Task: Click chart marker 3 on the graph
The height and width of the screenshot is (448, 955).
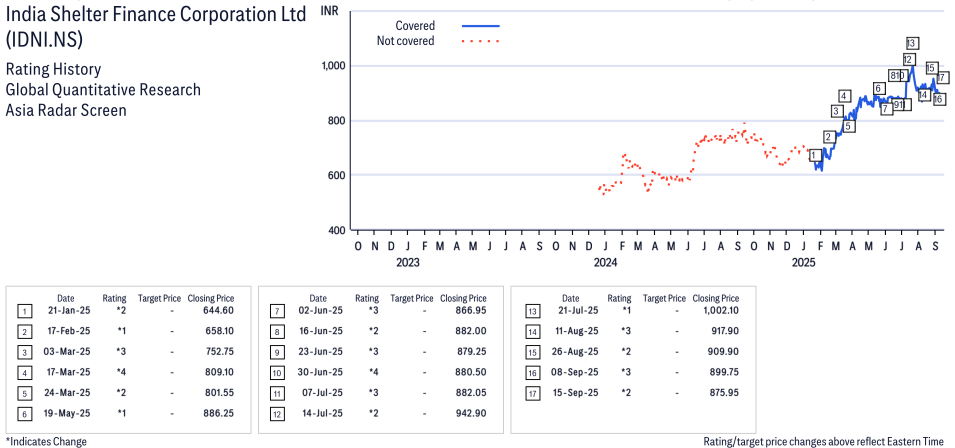Action: click(837, 111)
